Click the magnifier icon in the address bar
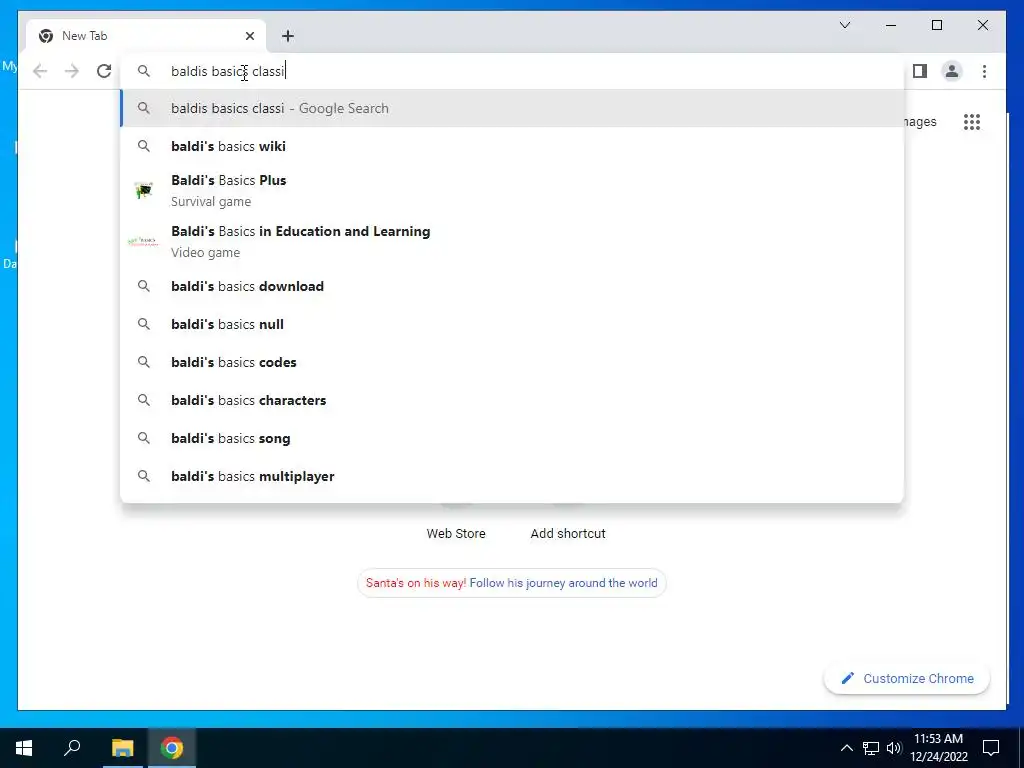The image size is (1024, 768). click(x=144, y=71)
